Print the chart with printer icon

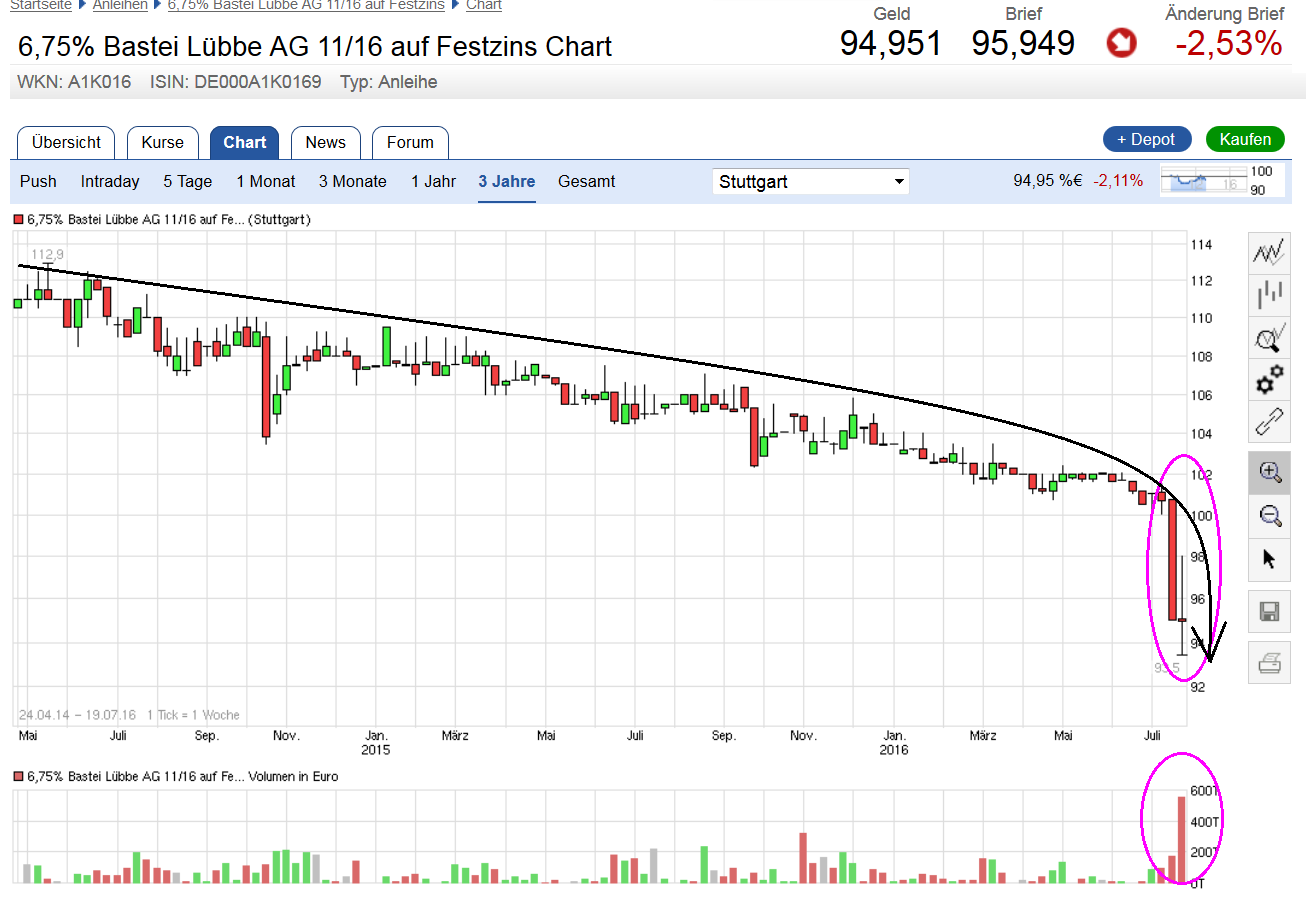[x=1269, y=663]
